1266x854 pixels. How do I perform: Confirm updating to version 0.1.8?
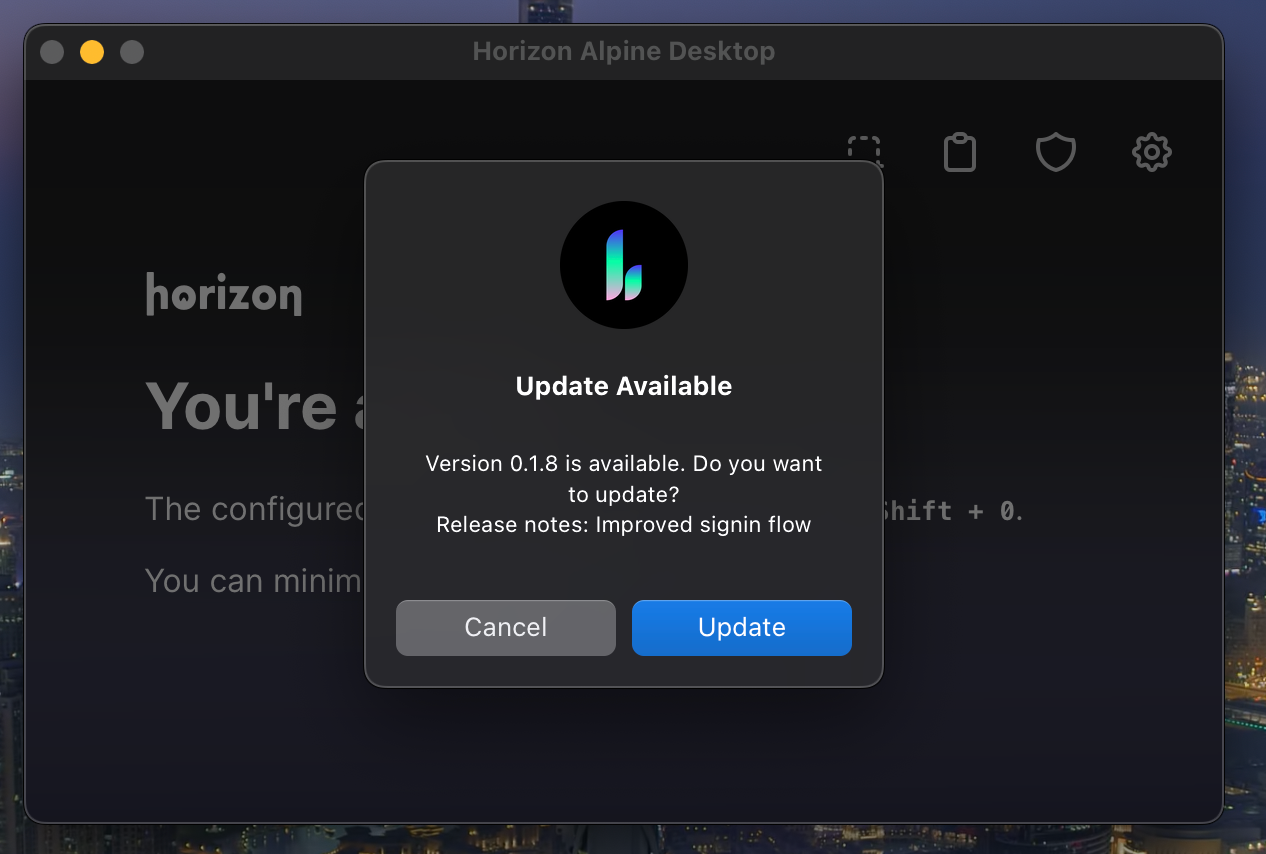click(x=741, y=627)
